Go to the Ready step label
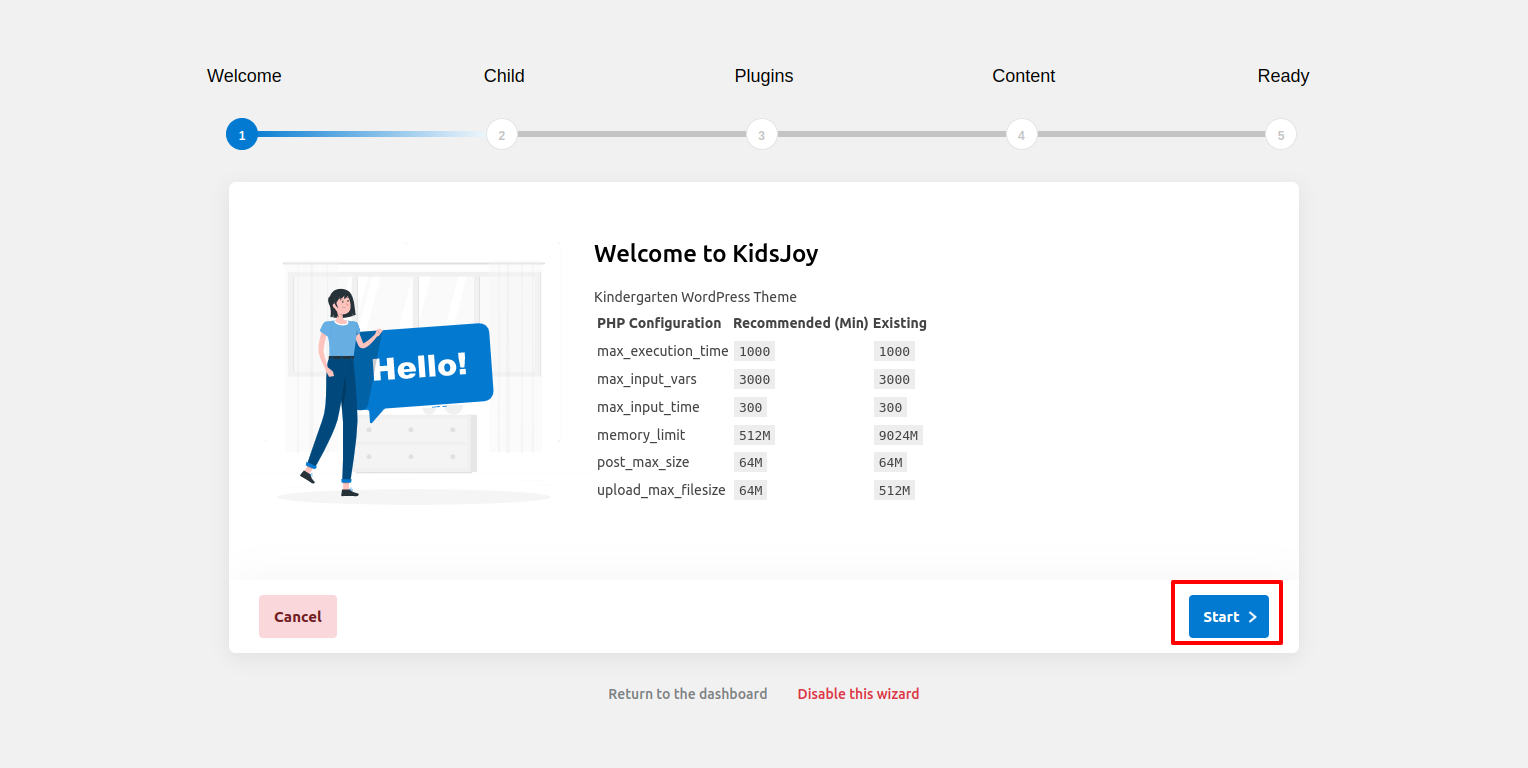This screenshot has width=1528, height=768. [x=1283, y=76]
